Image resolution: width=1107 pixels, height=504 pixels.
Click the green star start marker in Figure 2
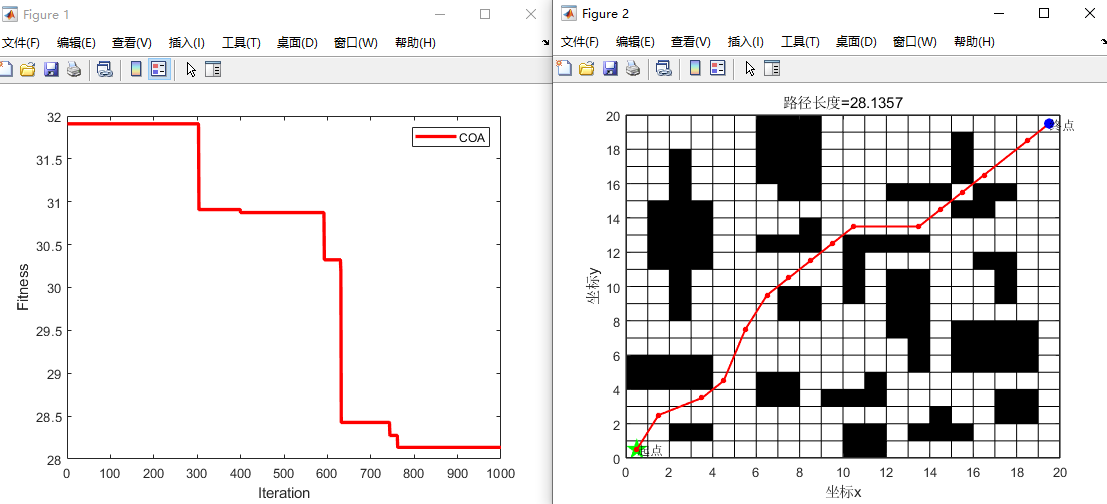(x=636, y=449)
